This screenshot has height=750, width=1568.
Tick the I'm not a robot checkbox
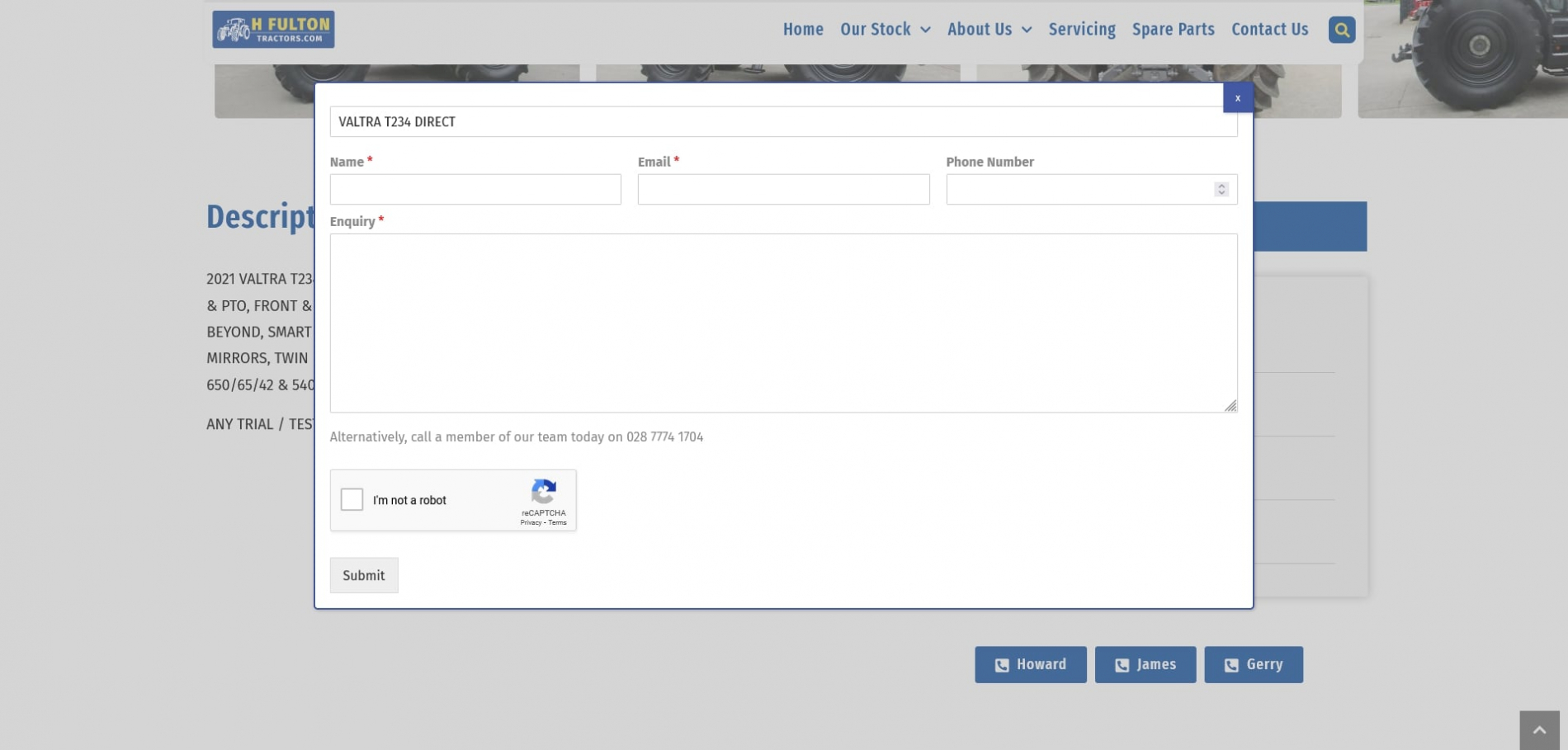[352, 499]
